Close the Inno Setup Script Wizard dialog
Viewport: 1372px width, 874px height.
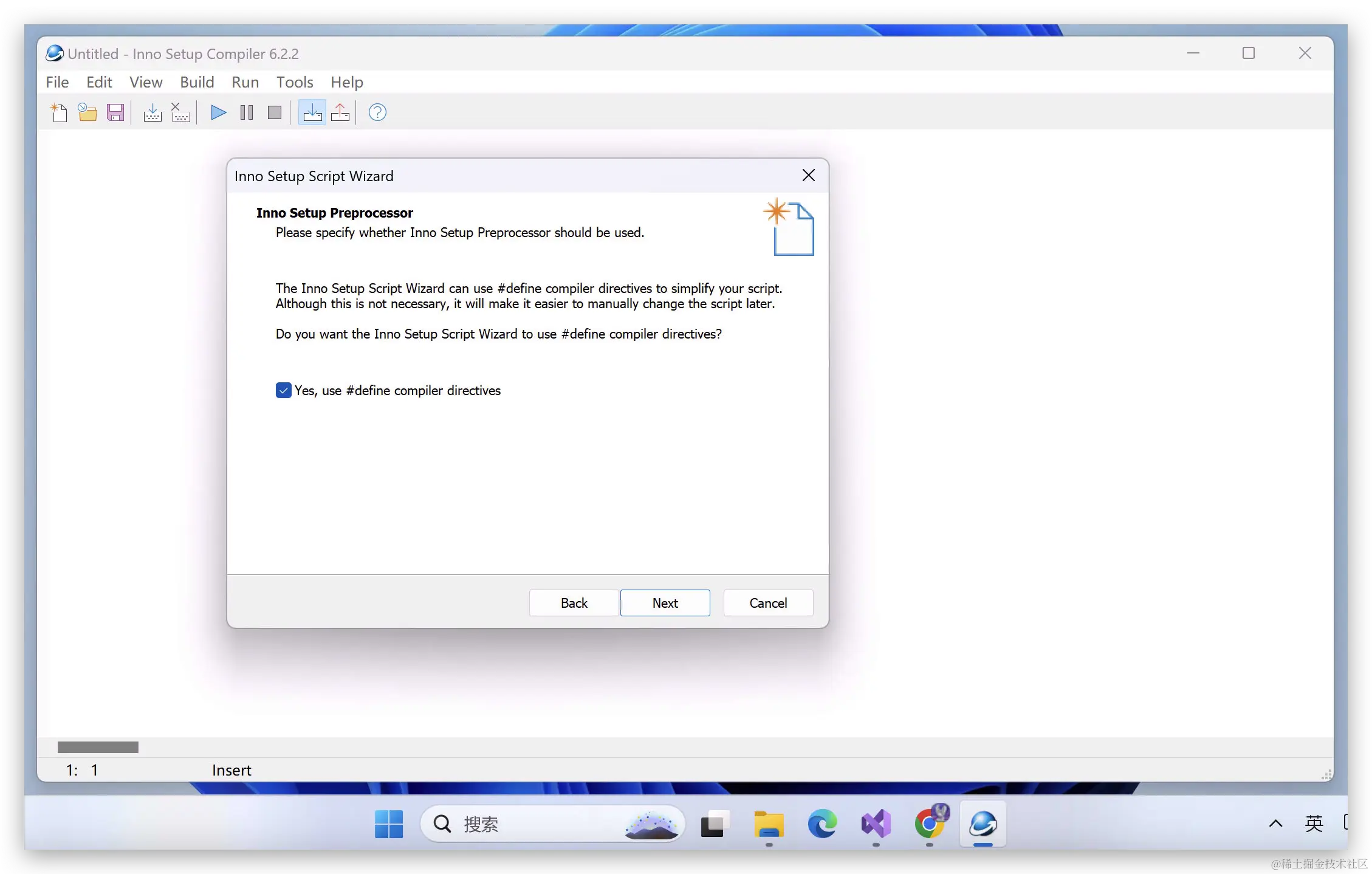pyautogui.click(x=808, y=176)
